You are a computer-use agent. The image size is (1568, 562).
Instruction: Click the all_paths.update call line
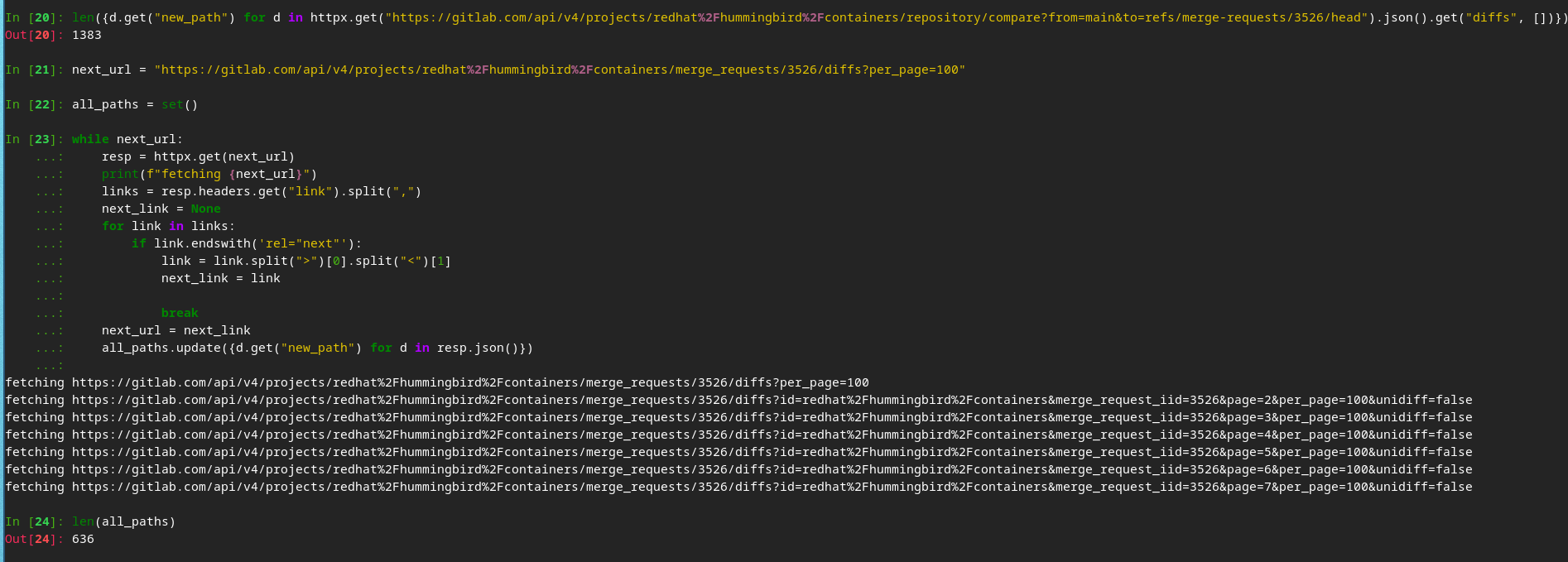click(317, 348)
